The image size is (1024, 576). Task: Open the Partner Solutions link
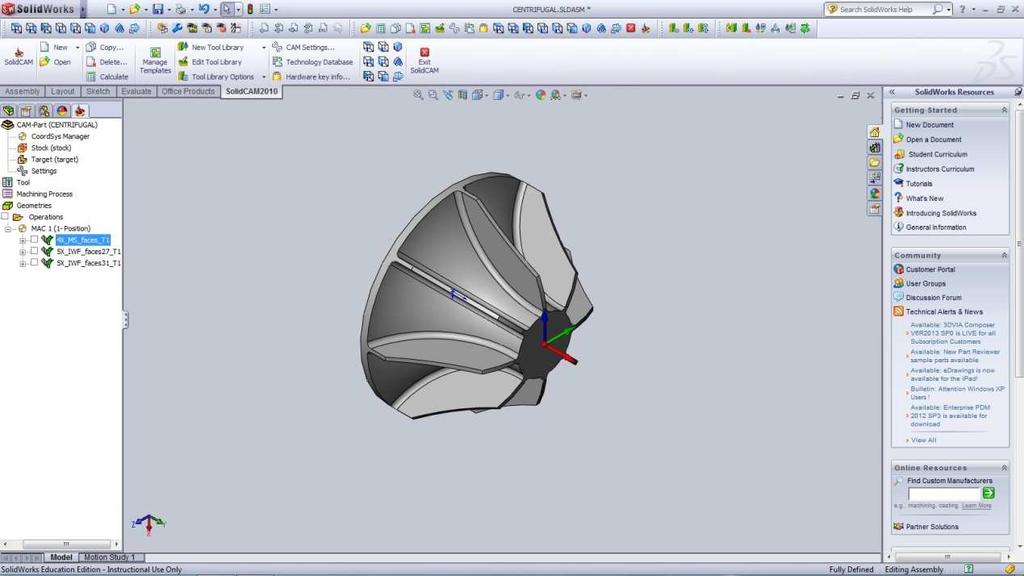point(932,526)
